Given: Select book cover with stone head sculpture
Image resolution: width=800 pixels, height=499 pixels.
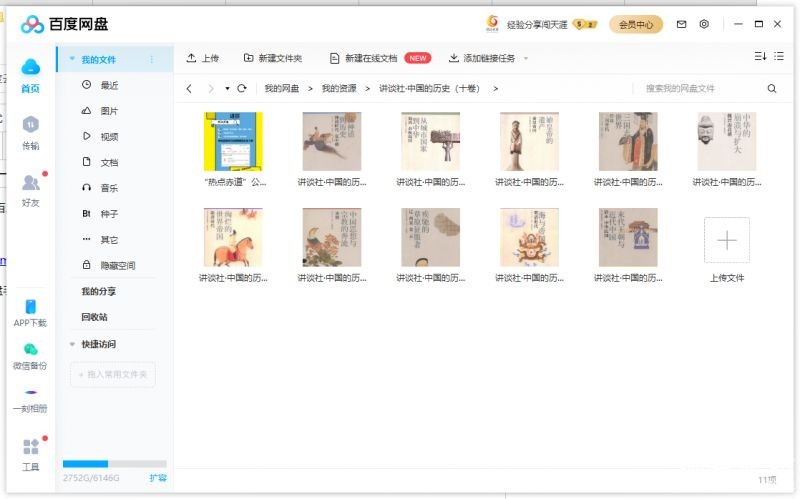Looking at the screenshot, I should point(727,141).
